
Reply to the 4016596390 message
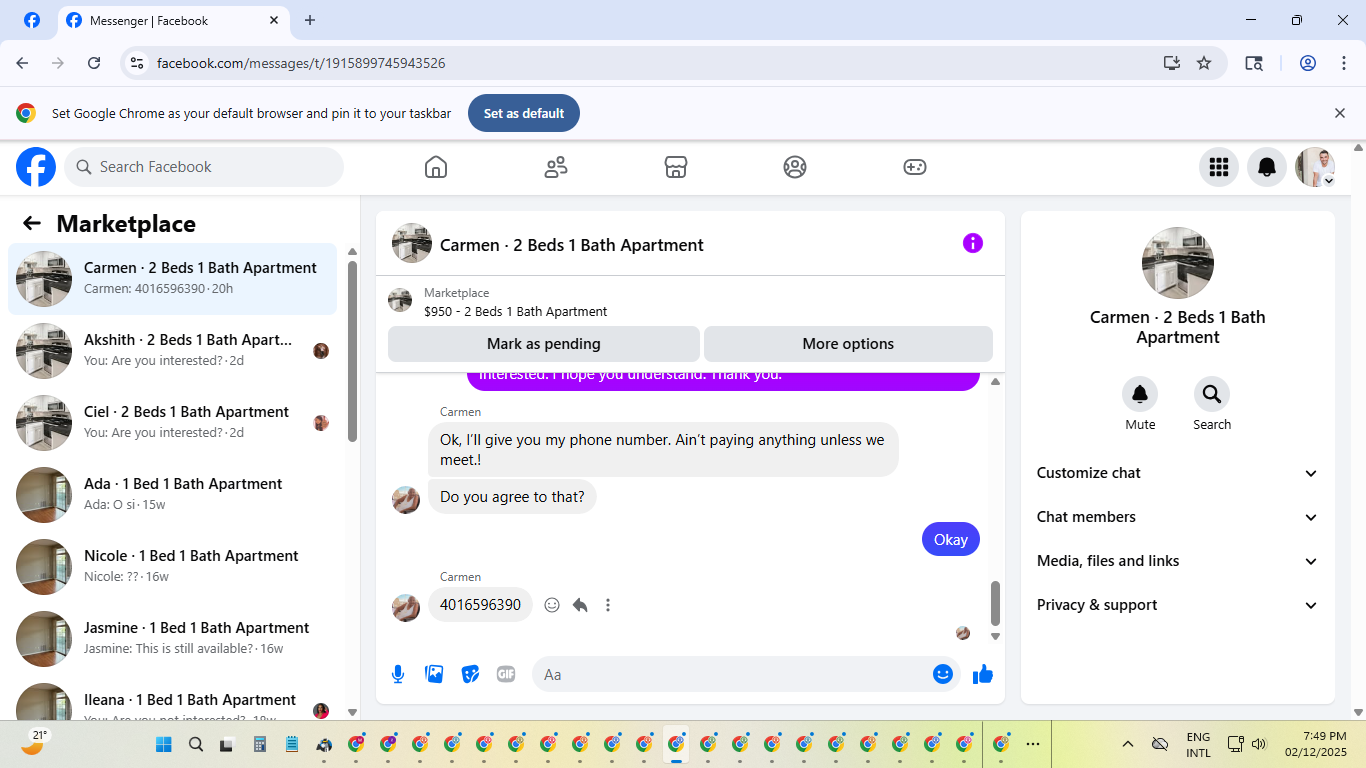point(580,605)
